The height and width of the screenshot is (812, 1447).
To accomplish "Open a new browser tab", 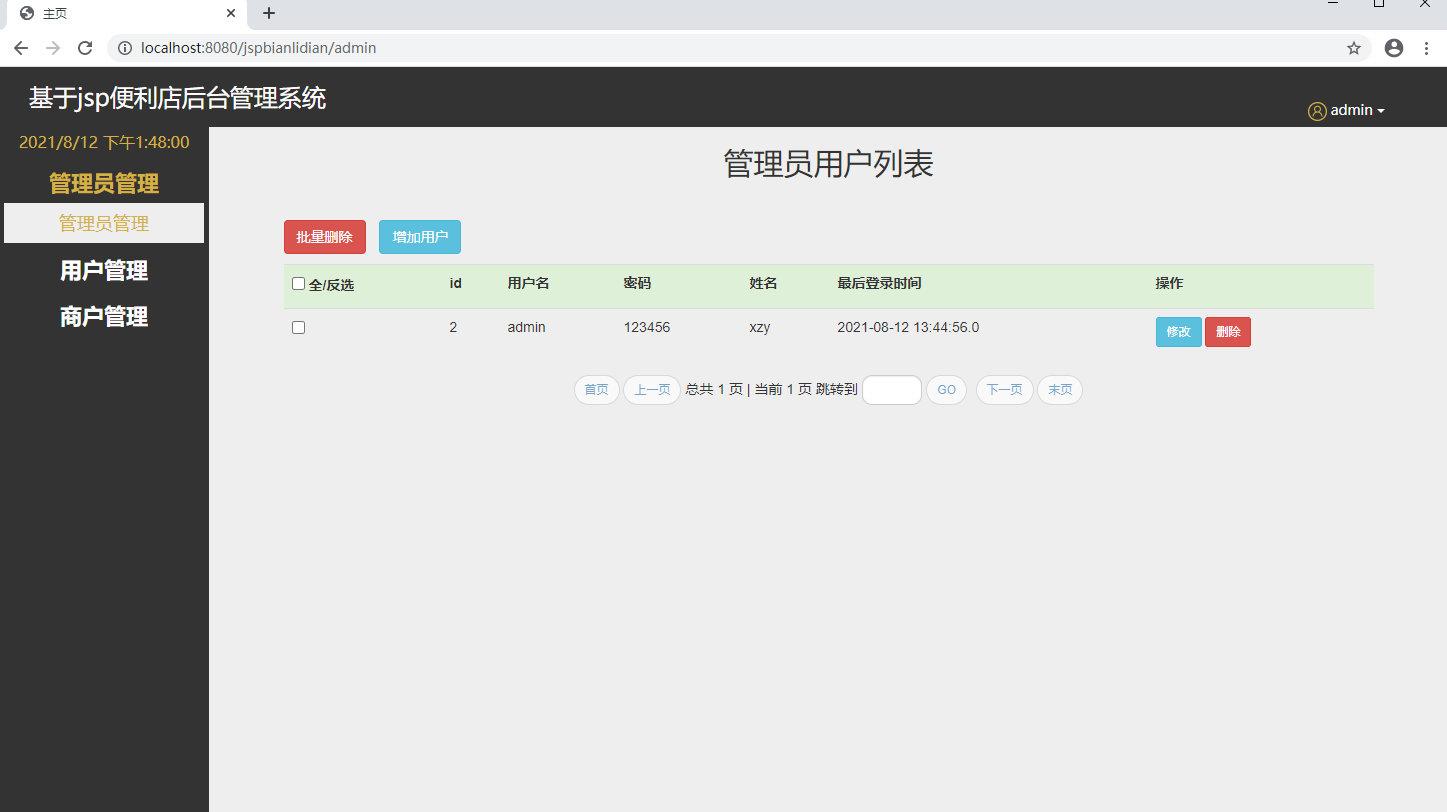I will (x=268, y=13).
